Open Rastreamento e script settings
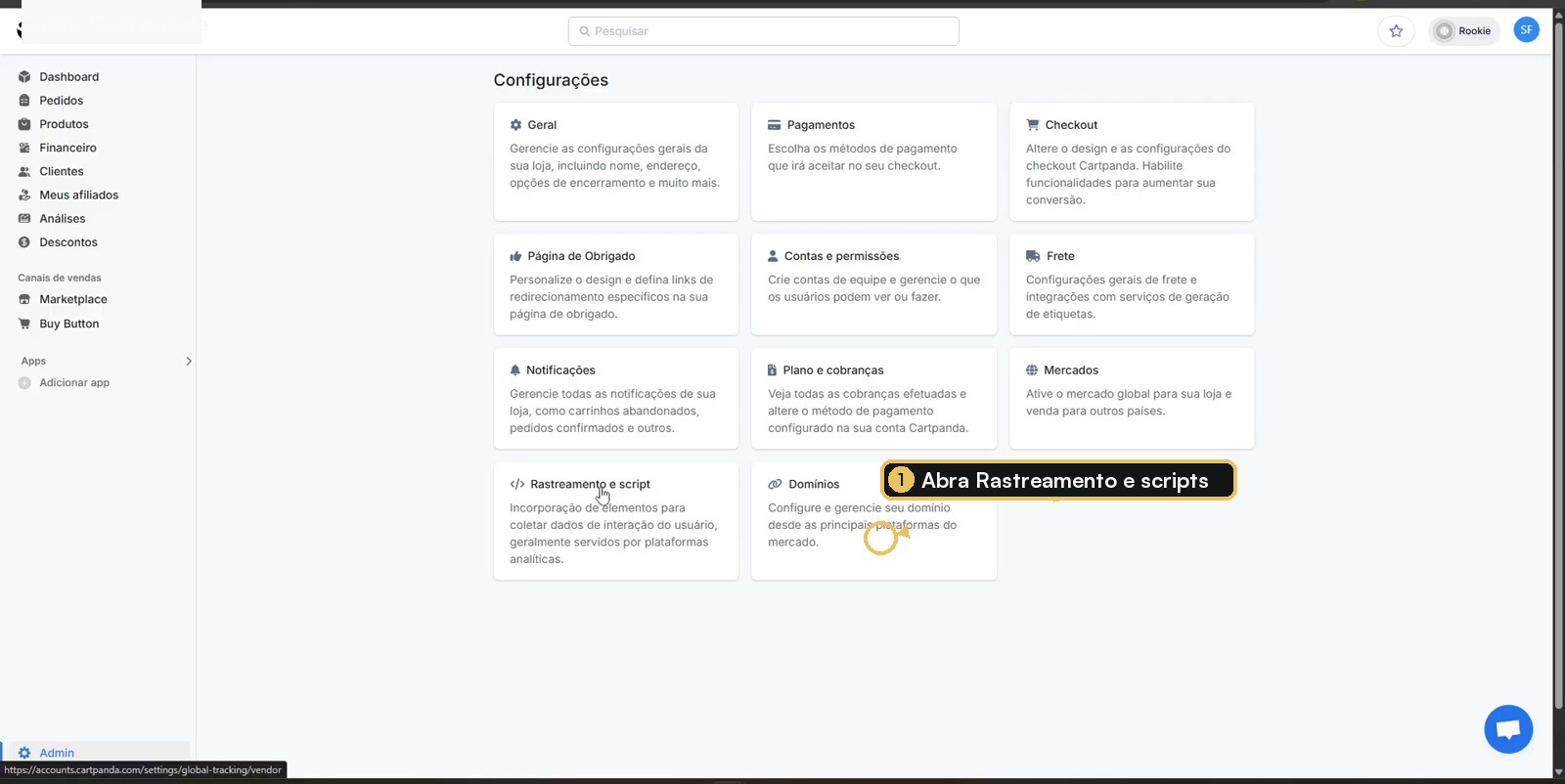Image resolution: width=1565 pixels, height=784 pixels. [615, 521]
